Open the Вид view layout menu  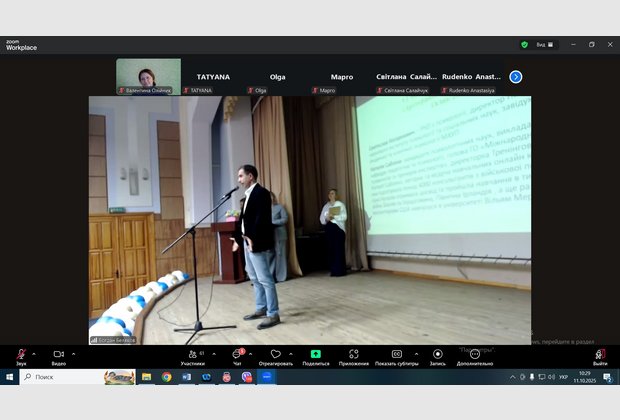544,44
